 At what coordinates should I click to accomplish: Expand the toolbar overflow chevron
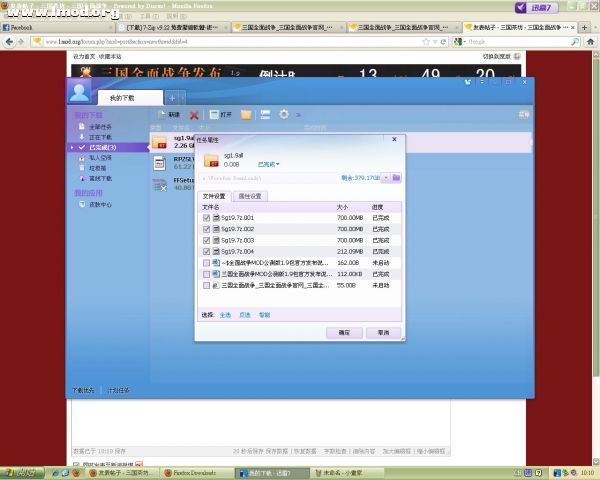click(298, 115)
